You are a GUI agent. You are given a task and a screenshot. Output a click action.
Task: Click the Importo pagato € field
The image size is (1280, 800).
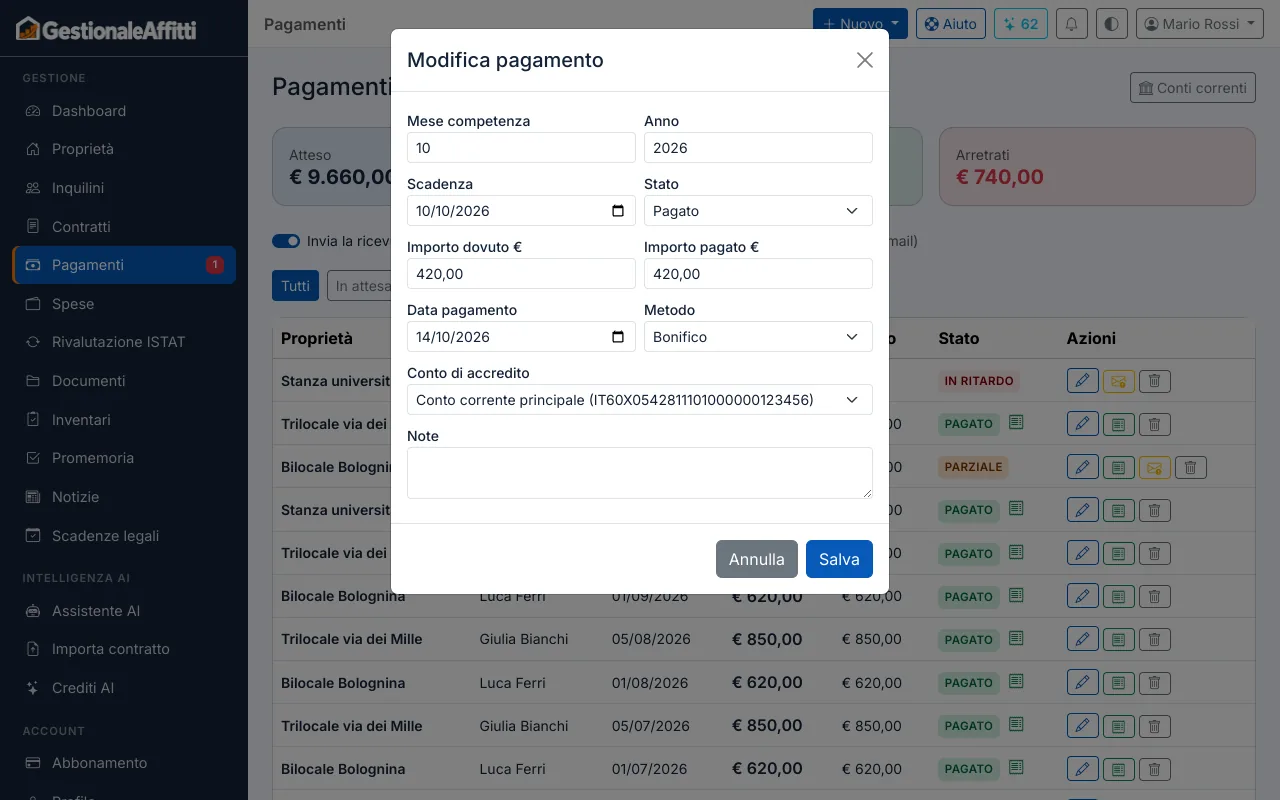(x=758, y=274)
